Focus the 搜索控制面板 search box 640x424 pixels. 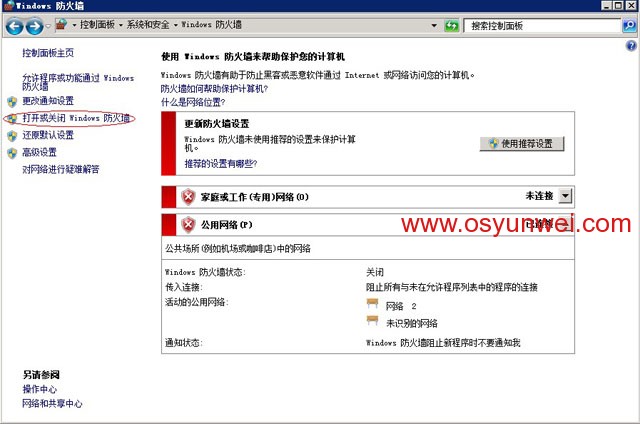pyautogui.click(x=542, y=26)
